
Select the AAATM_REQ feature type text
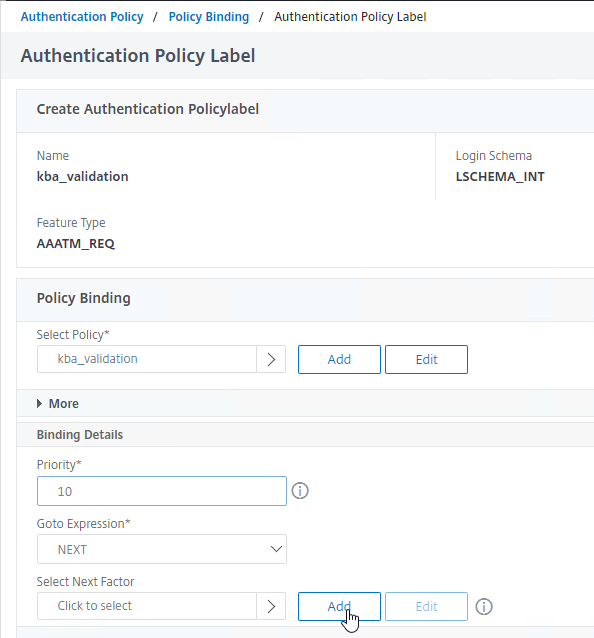76,244
